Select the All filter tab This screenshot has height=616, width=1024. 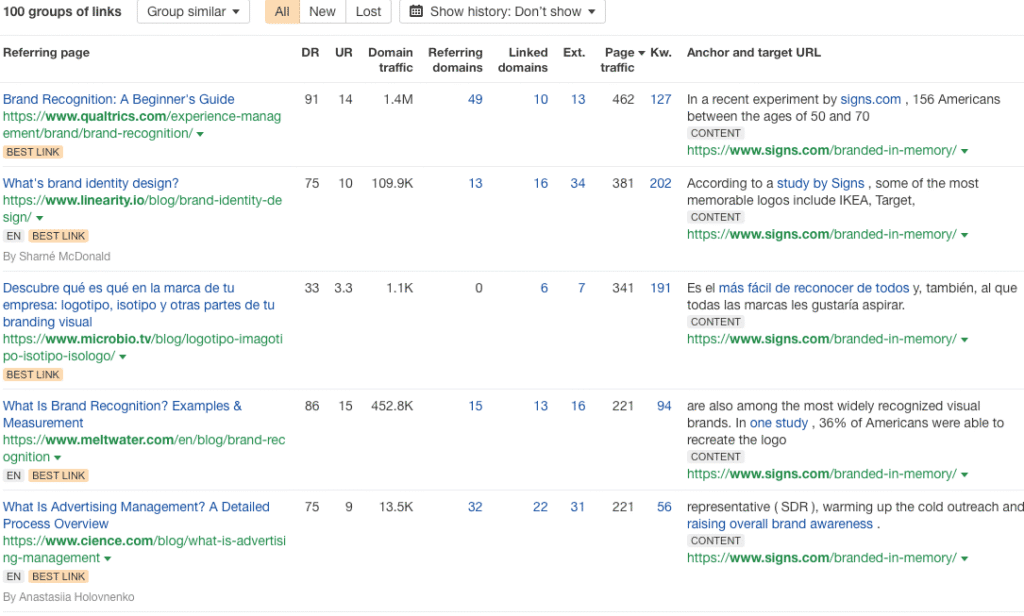click(x=283, y=12)
